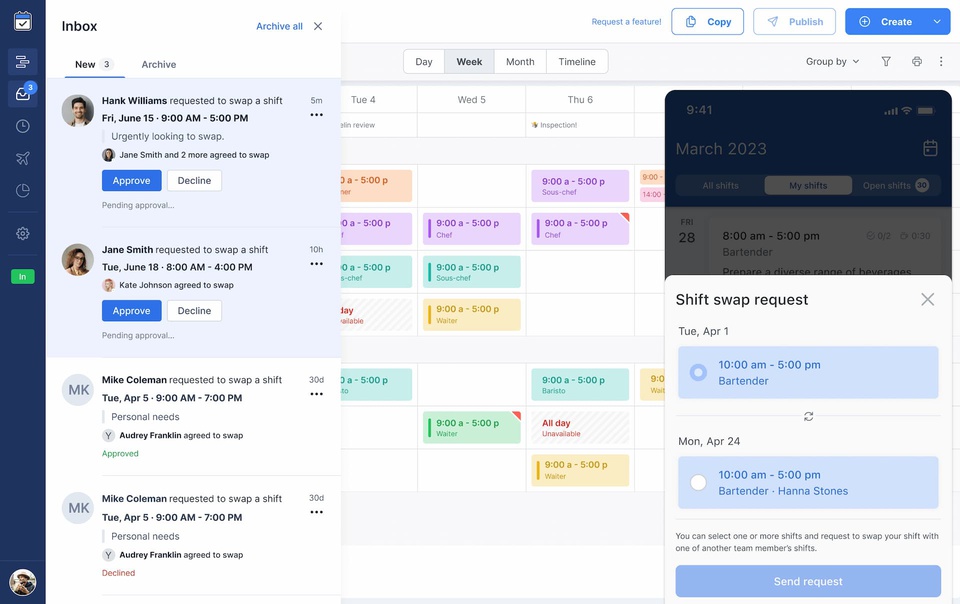Open the Create button dropdown arrow
This screenshot has width=960, height=604.
937,22
